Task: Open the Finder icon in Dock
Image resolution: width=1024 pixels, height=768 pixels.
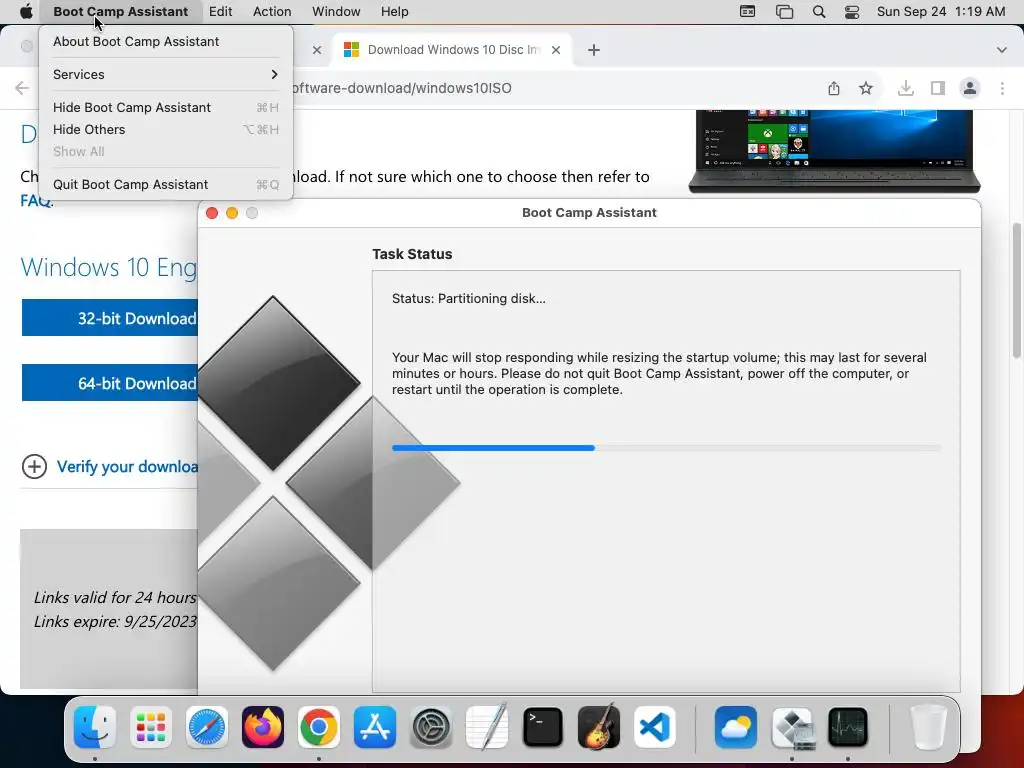Action: (x=95, y=727)
